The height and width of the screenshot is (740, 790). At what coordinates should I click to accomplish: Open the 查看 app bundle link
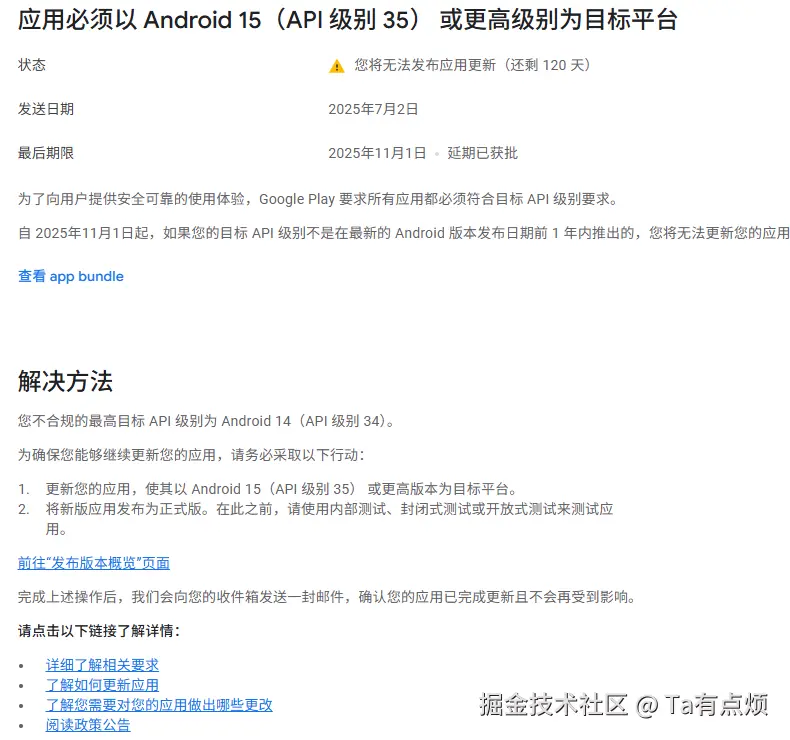coord(71,276)
